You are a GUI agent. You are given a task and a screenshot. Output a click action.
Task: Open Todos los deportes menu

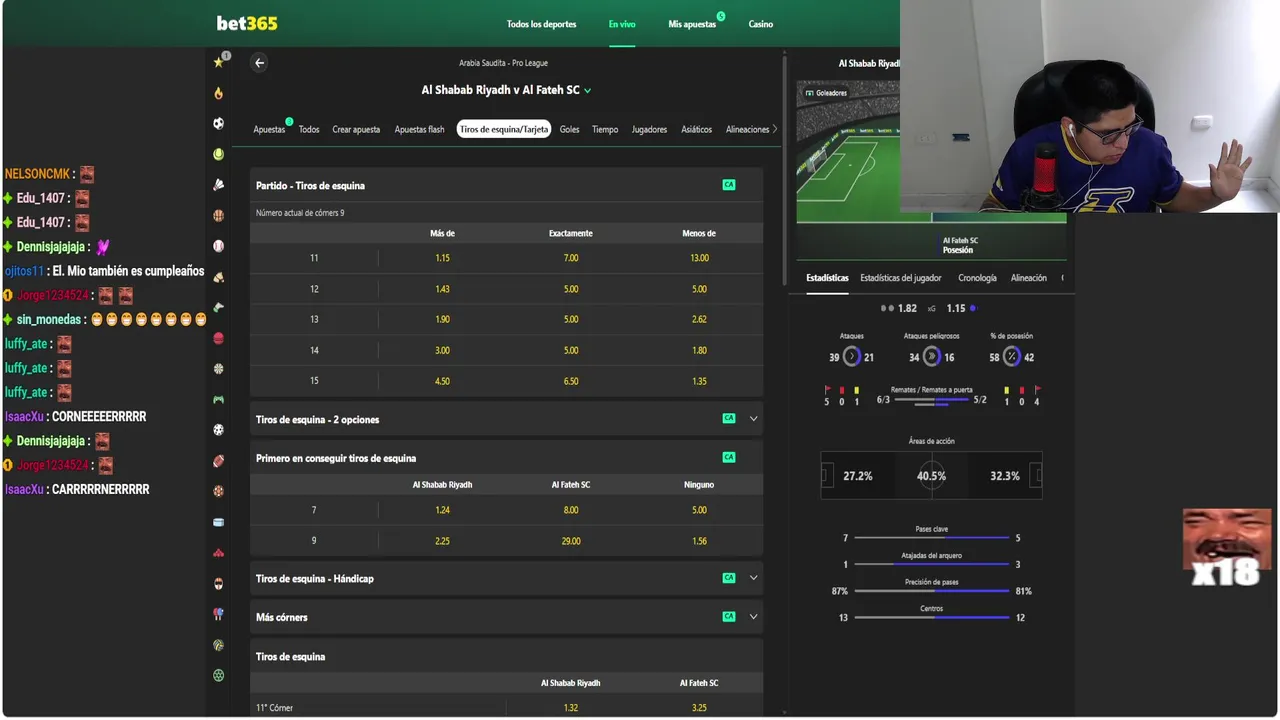541,24
